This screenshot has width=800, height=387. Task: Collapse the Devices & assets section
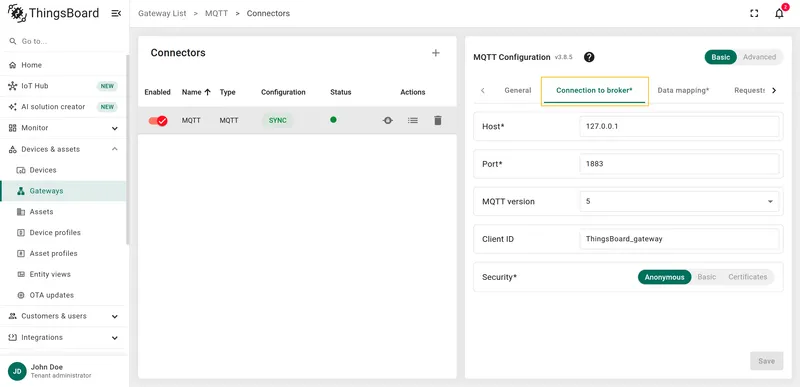click(x=115, y=149)
